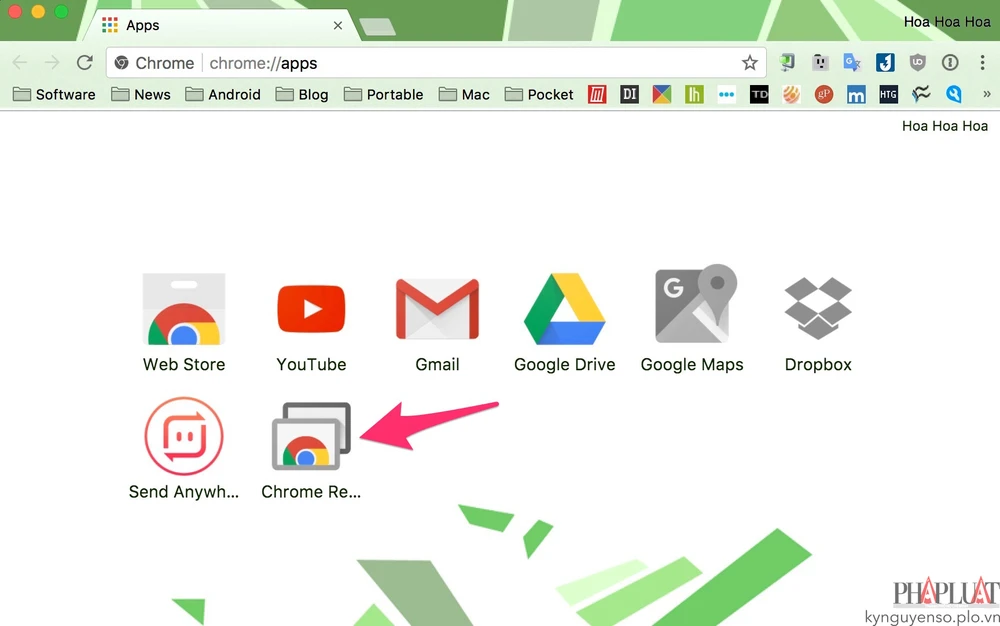This screenshot has width=1000, height=626.
Task: Open the Web Store app
Action: [184, 311]
